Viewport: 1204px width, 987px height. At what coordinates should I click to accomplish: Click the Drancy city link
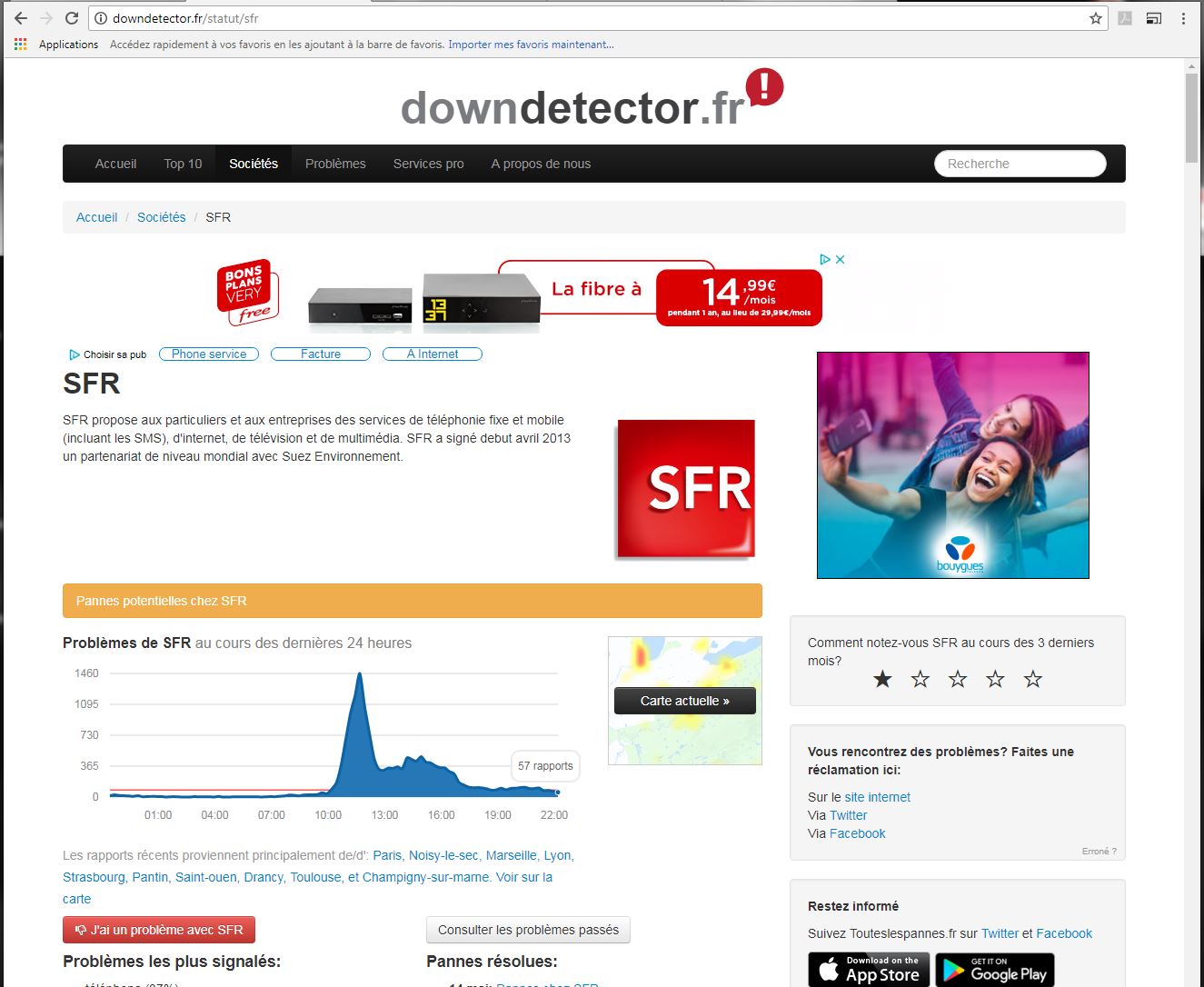coord(264,877)
